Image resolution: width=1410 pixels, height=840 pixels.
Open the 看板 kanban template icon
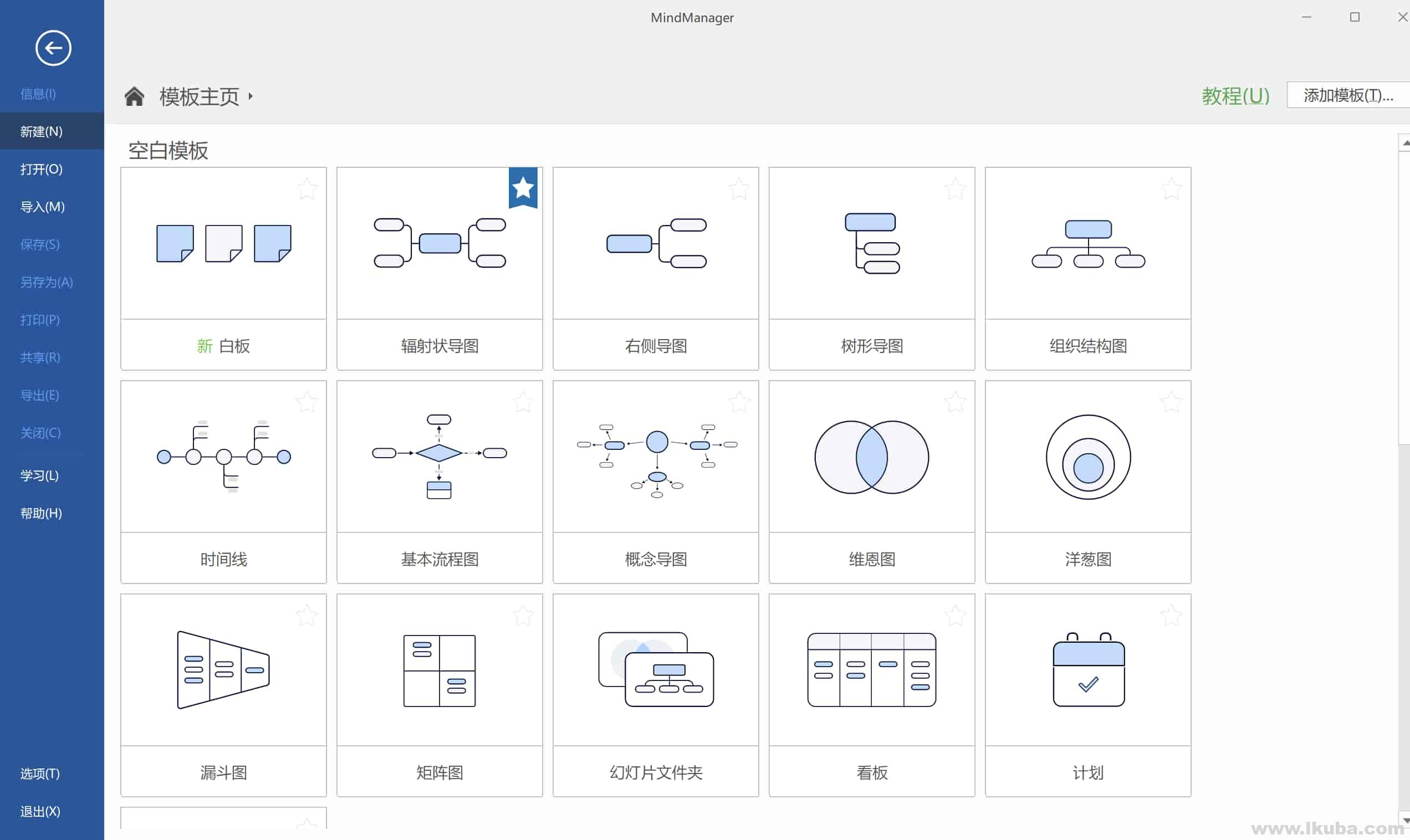(872, 670)
